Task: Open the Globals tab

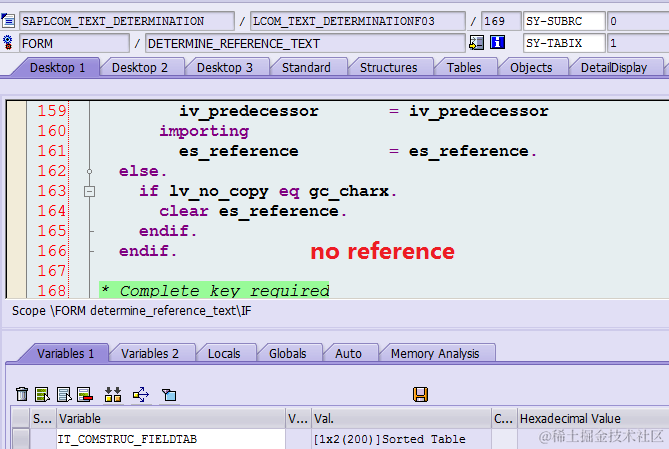Action: coord(288,353)
